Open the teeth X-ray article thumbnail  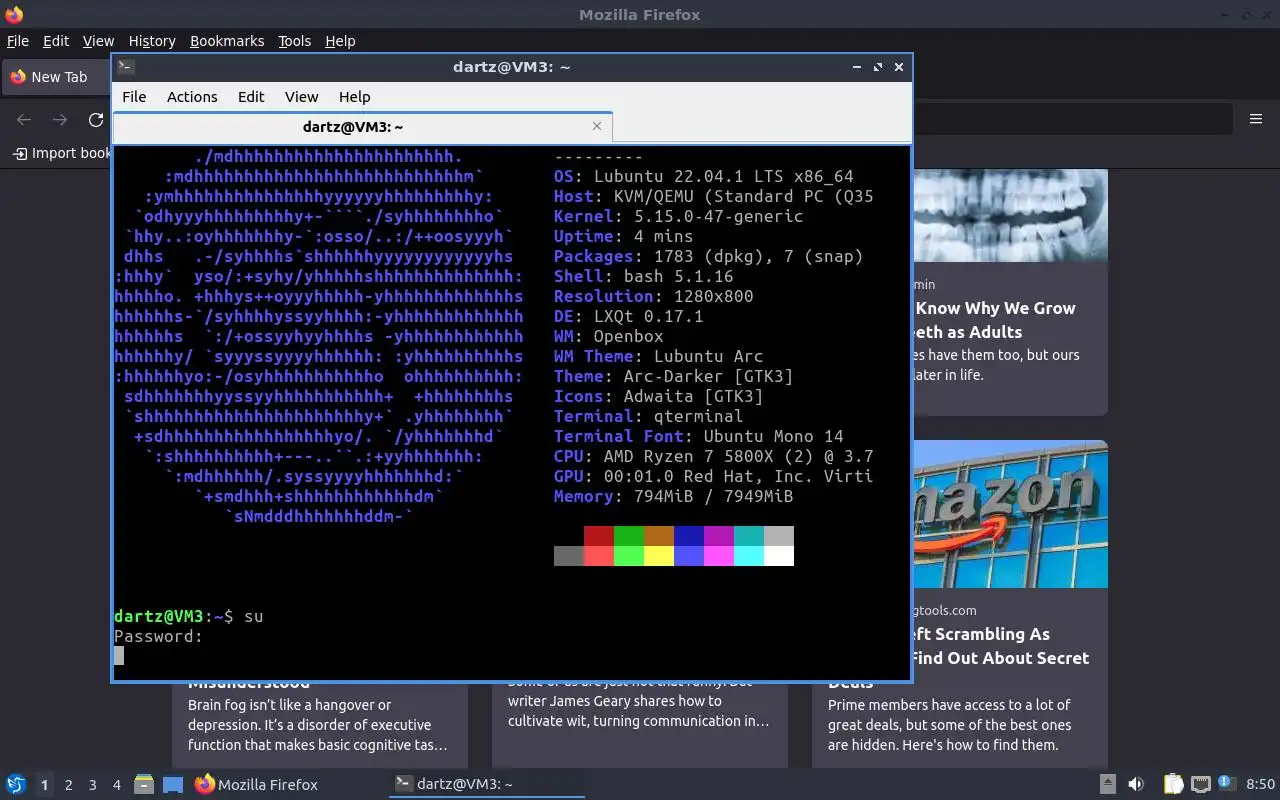click(1010, 215)
